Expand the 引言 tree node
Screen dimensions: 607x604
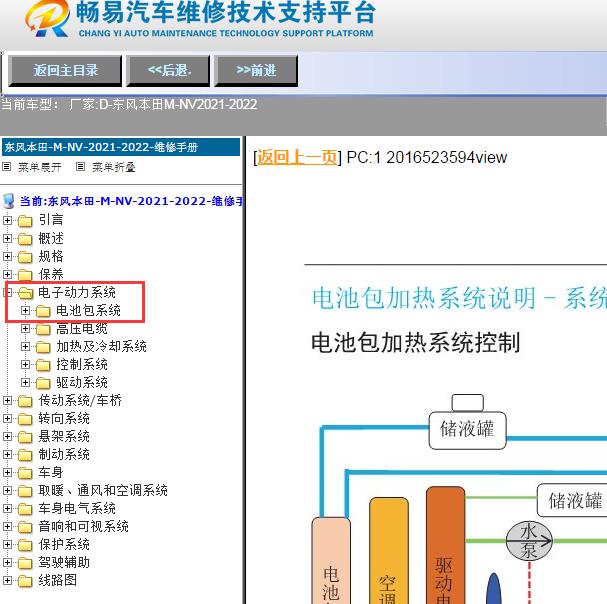[x=7, y=220]
